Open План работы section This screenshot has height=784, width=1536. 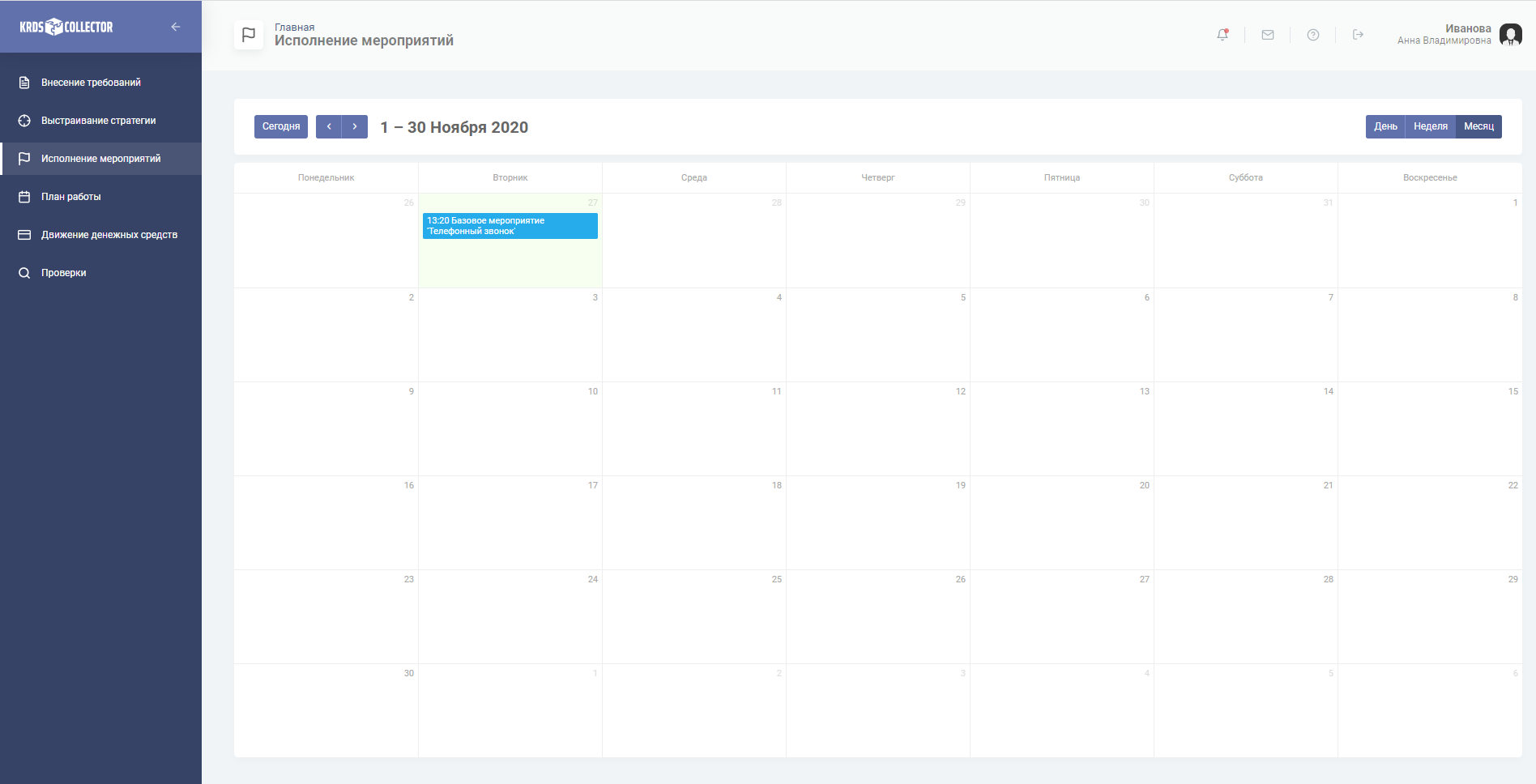tap(71, 197)
